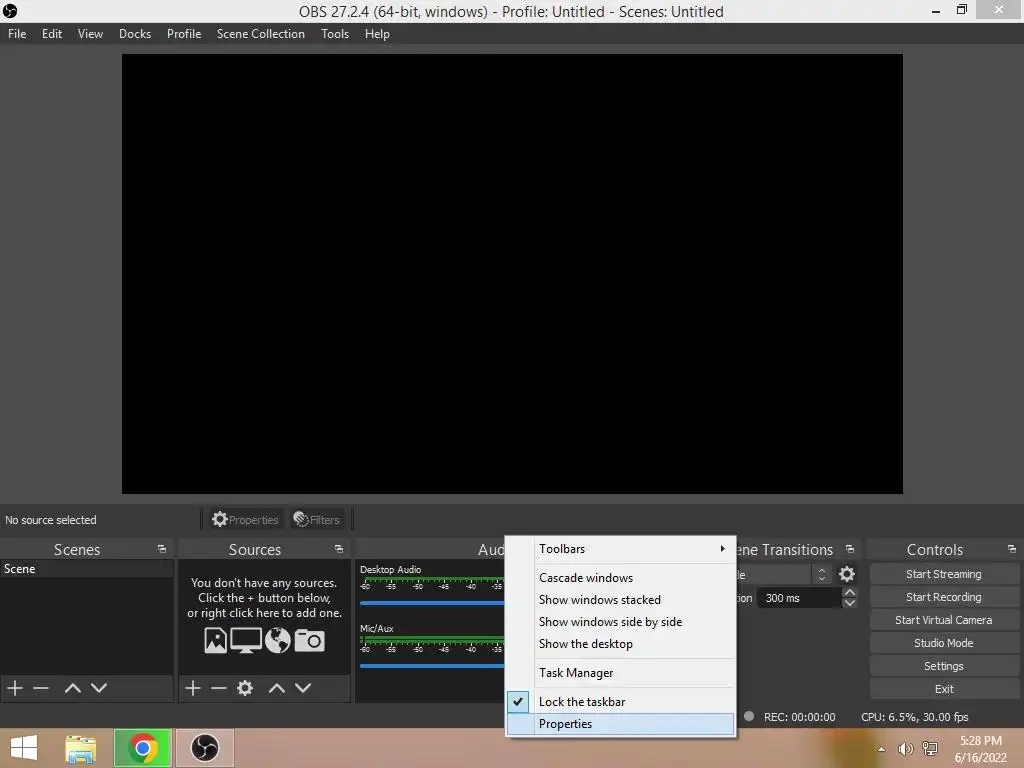This screenshot has width=1024, height=768.
Task: Adjust Desktop Audio volume slider
Action: (432, 603)
